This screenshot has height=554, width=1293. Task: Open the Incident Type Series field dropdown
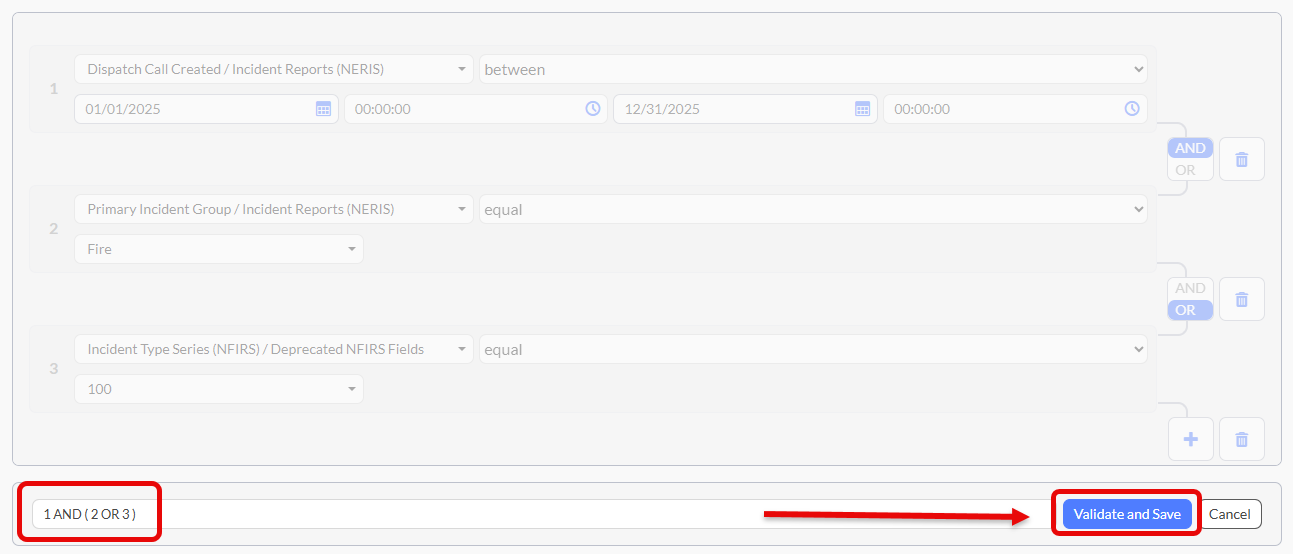pos(273,349)
